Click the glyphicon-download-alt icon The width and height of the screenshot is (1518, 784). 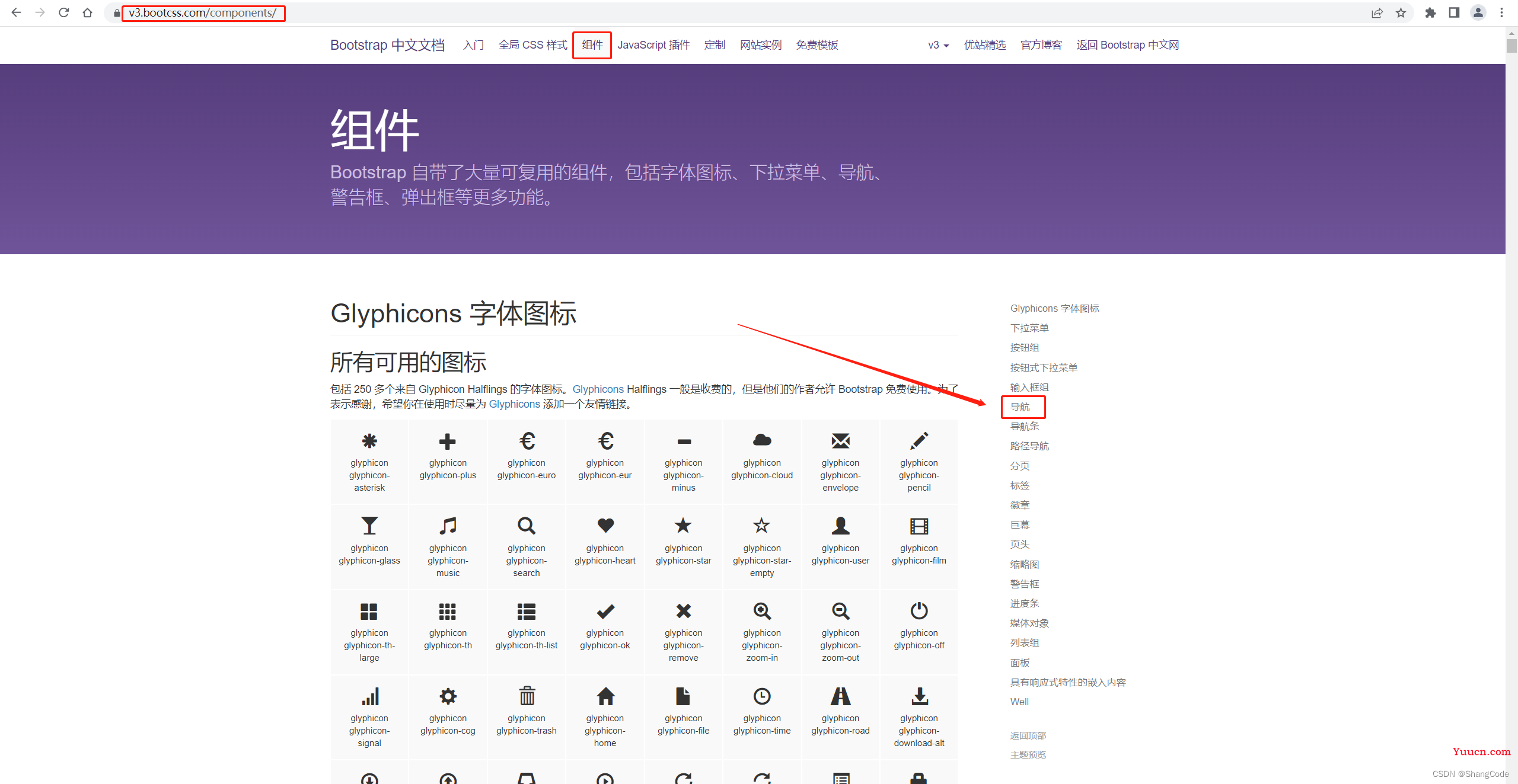(x=920, y=696)
